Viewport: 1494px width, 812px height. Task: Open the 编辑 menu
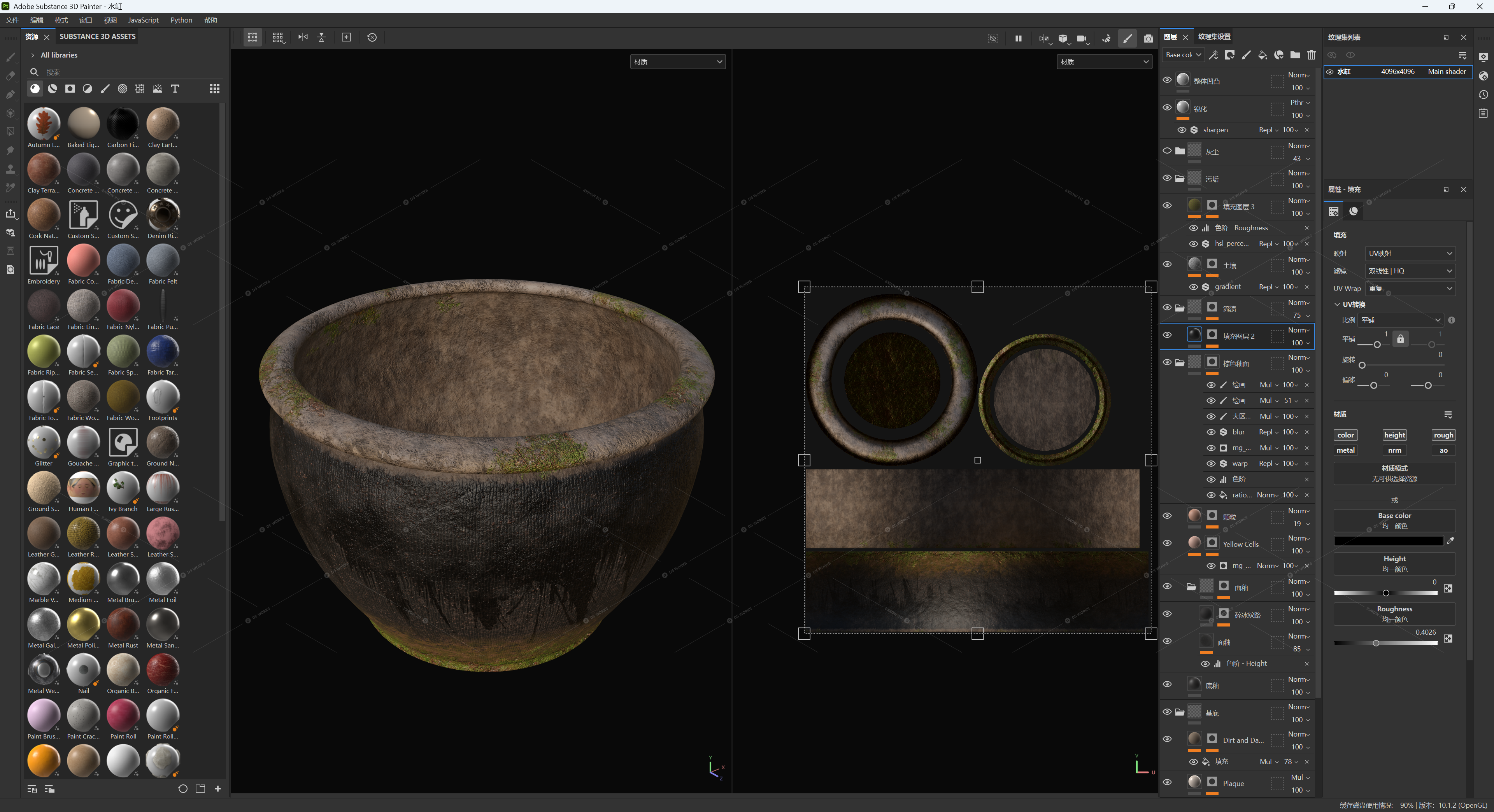37,20
